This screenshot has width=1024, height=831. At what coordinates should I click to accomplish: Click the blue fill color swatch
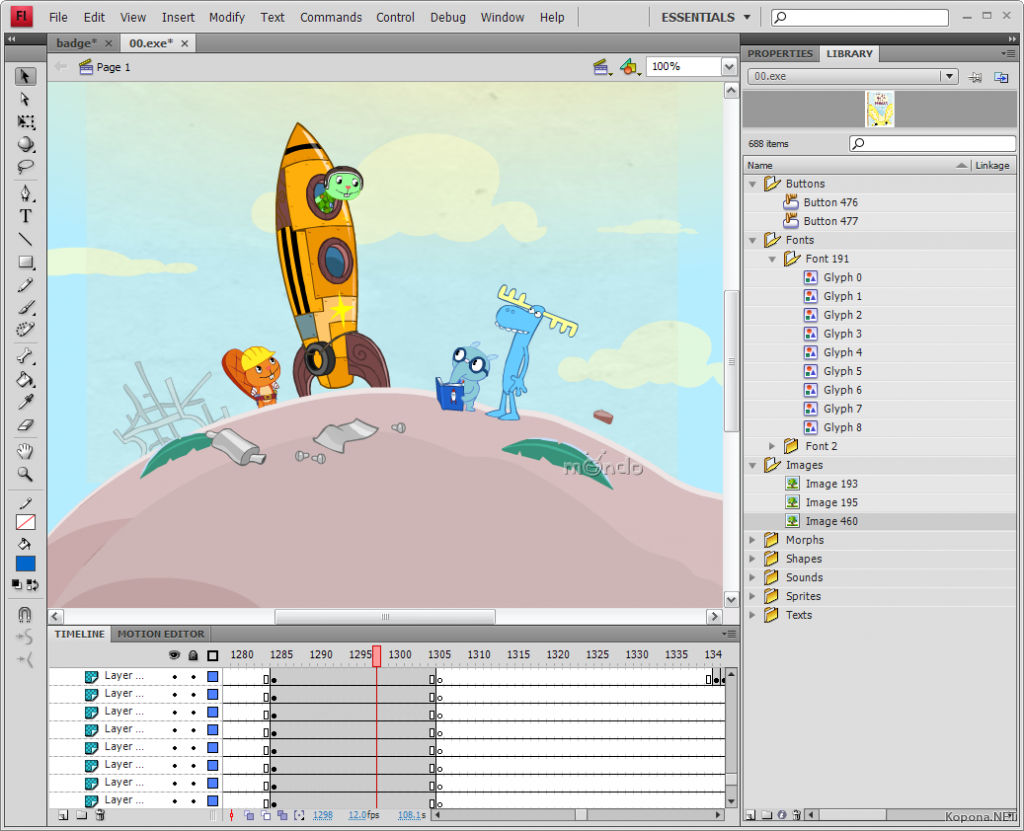pos(26,564)
